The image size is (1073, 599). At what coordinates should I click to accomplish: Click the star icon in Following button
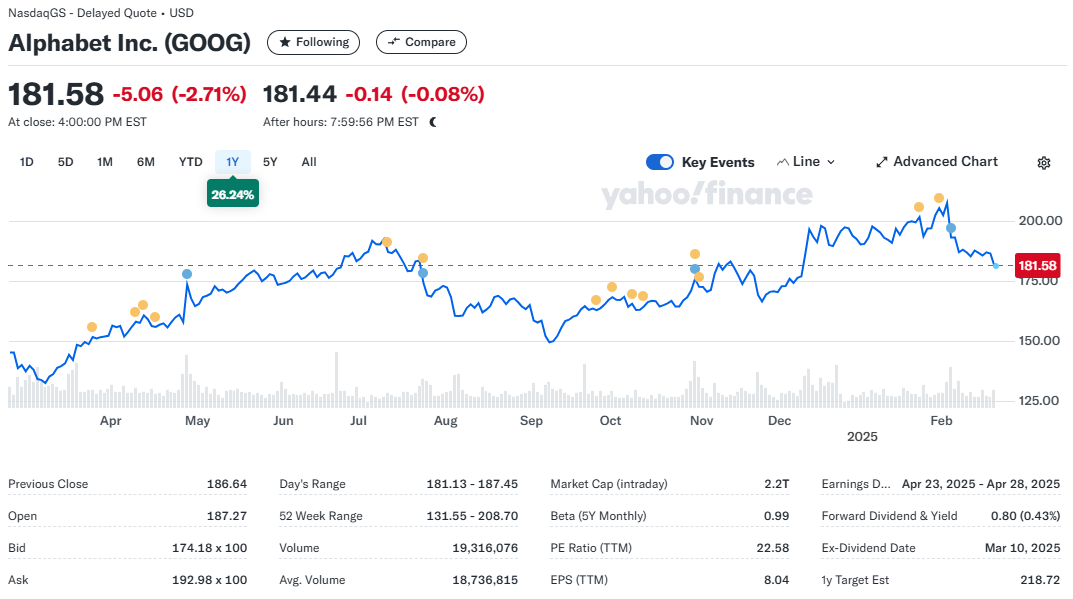[285, 42]
